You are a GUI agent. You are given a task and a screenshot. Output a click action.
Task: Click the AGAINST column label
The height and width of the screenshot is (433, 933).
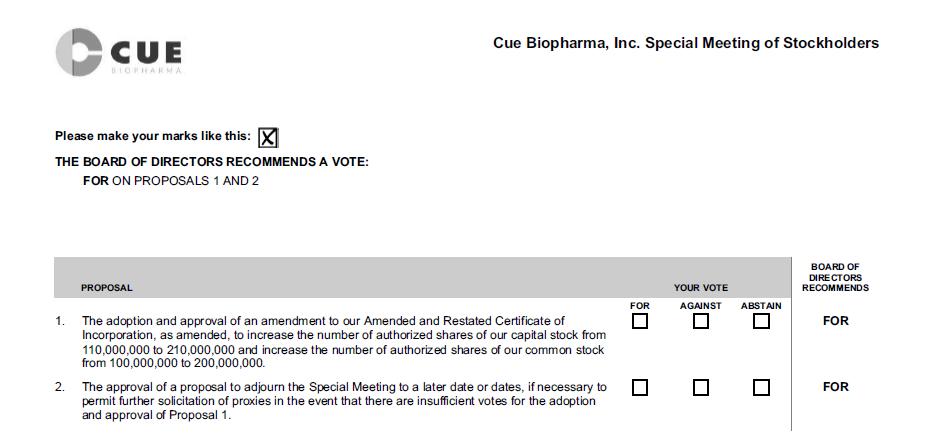701,306
